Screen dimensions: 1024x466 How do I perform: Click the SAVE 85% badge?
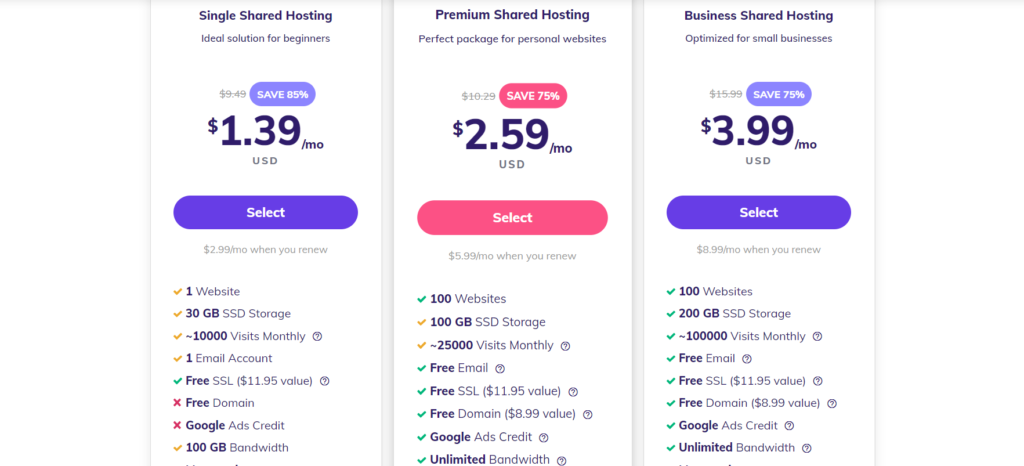point(282,94)
